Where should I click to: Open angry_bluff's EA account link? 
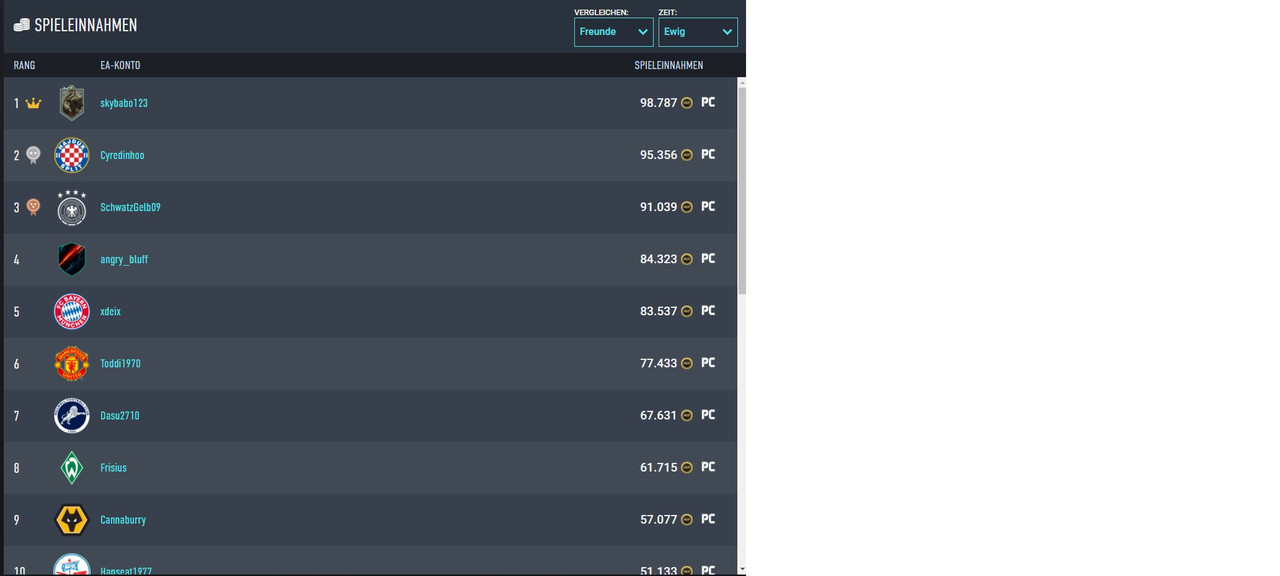[124, 260]
